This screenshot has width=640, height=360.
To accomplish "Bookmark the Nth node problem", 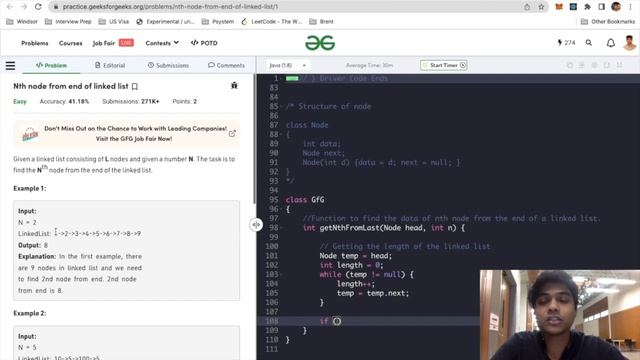I will [135, 87].
